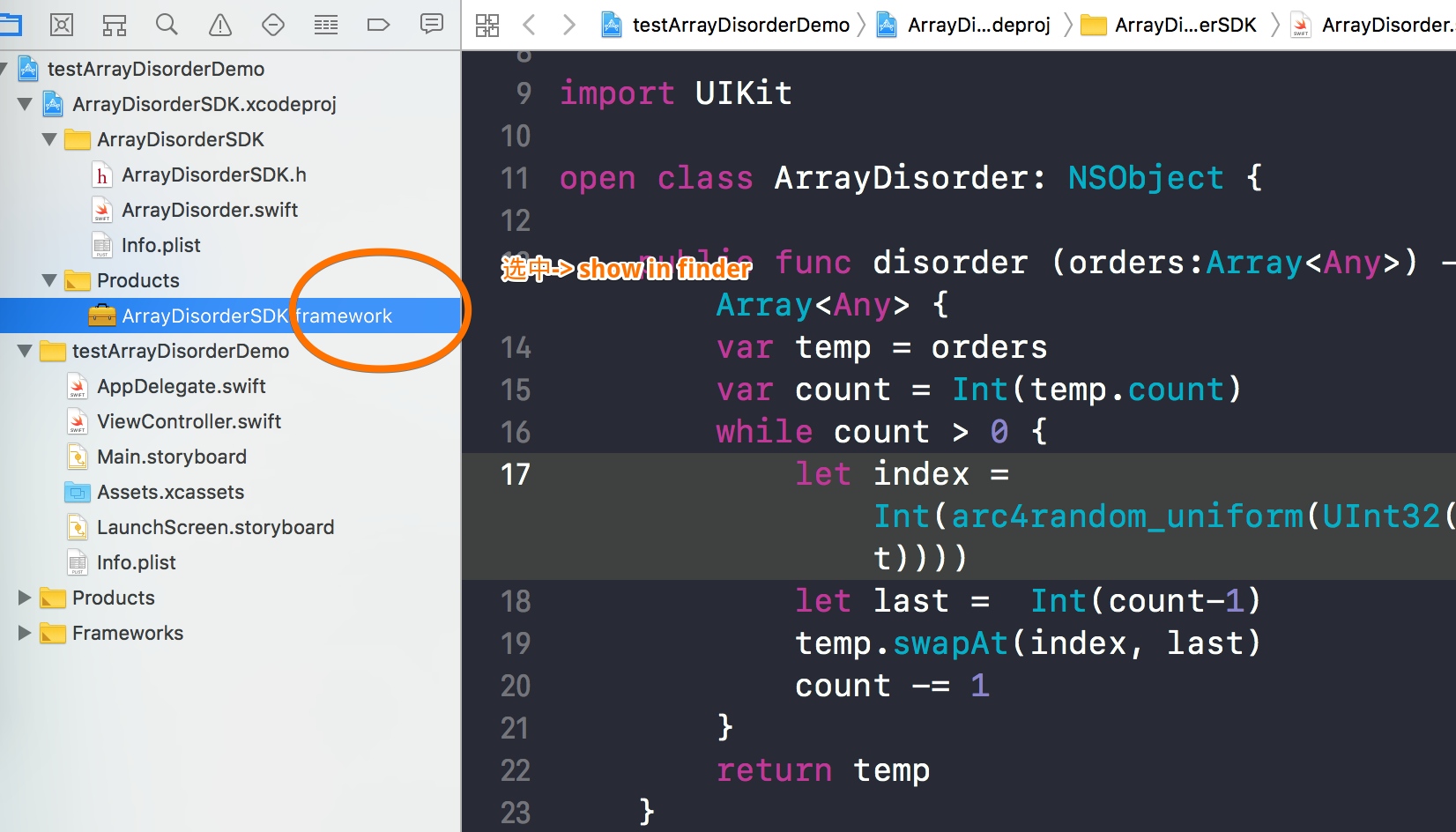Screen dimensions: 1456x832
Task: Go forward with the right chevron
Action: tap(568, 25)
